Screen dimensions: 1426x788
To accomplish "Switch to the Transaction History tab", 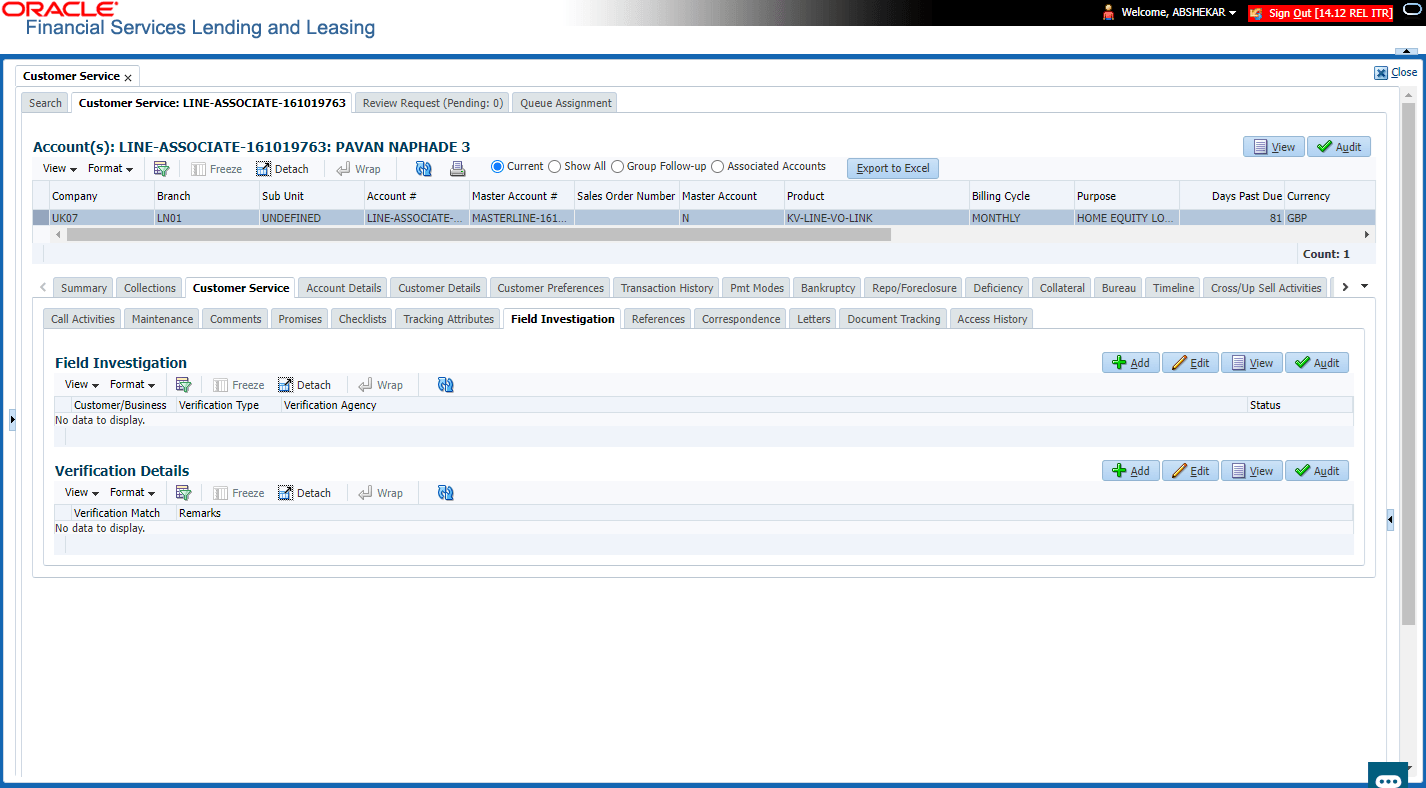I will click(667, 288).
